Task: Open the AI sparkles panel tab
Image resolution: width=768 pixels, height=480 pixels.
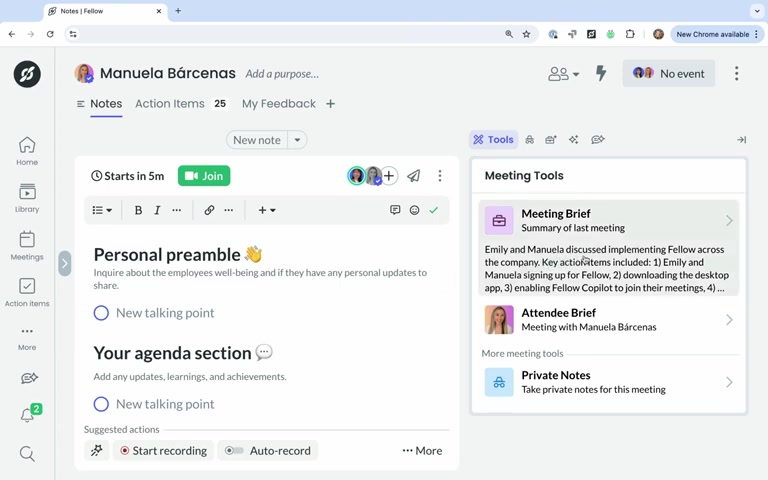Action: pos(574,140)
